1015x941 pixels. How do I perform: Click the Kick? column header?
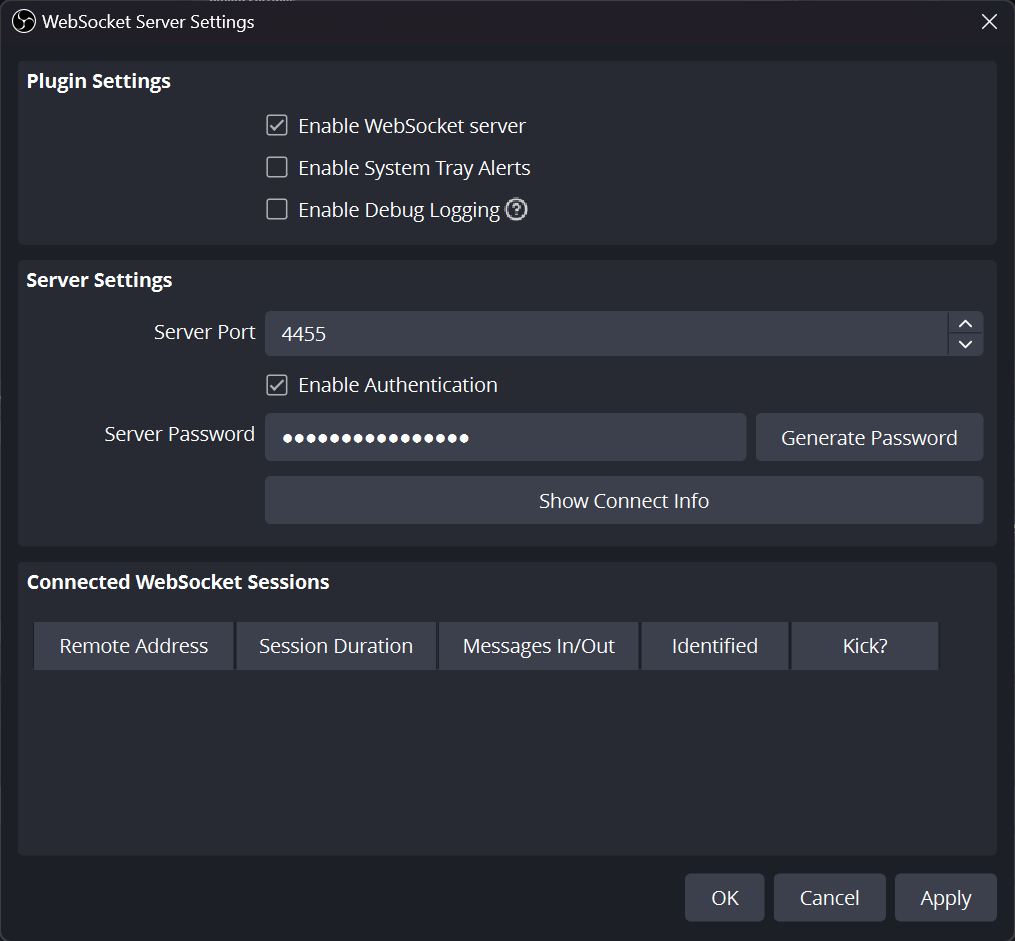coord(865,646)
